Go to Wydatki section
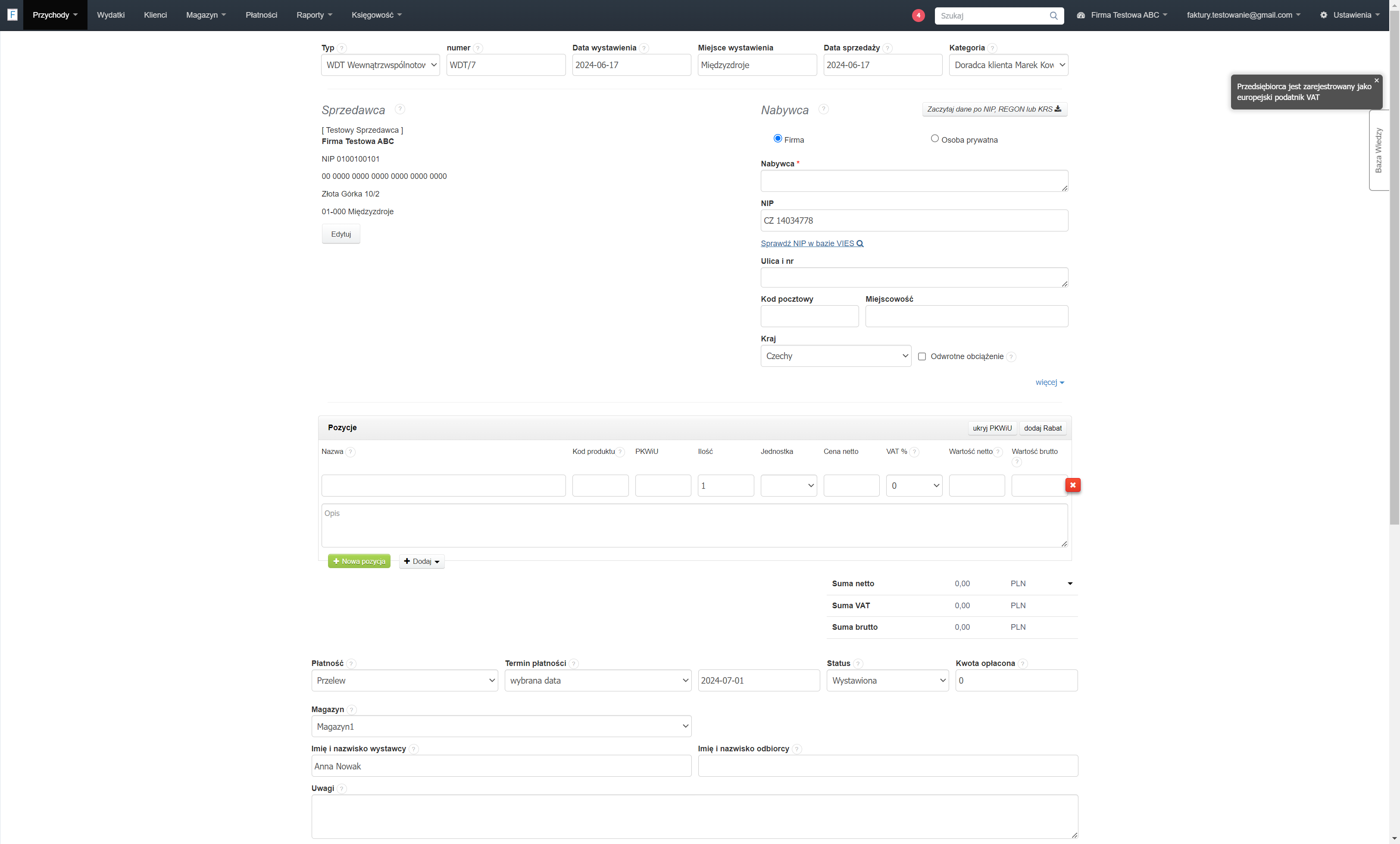 (111, 15)
